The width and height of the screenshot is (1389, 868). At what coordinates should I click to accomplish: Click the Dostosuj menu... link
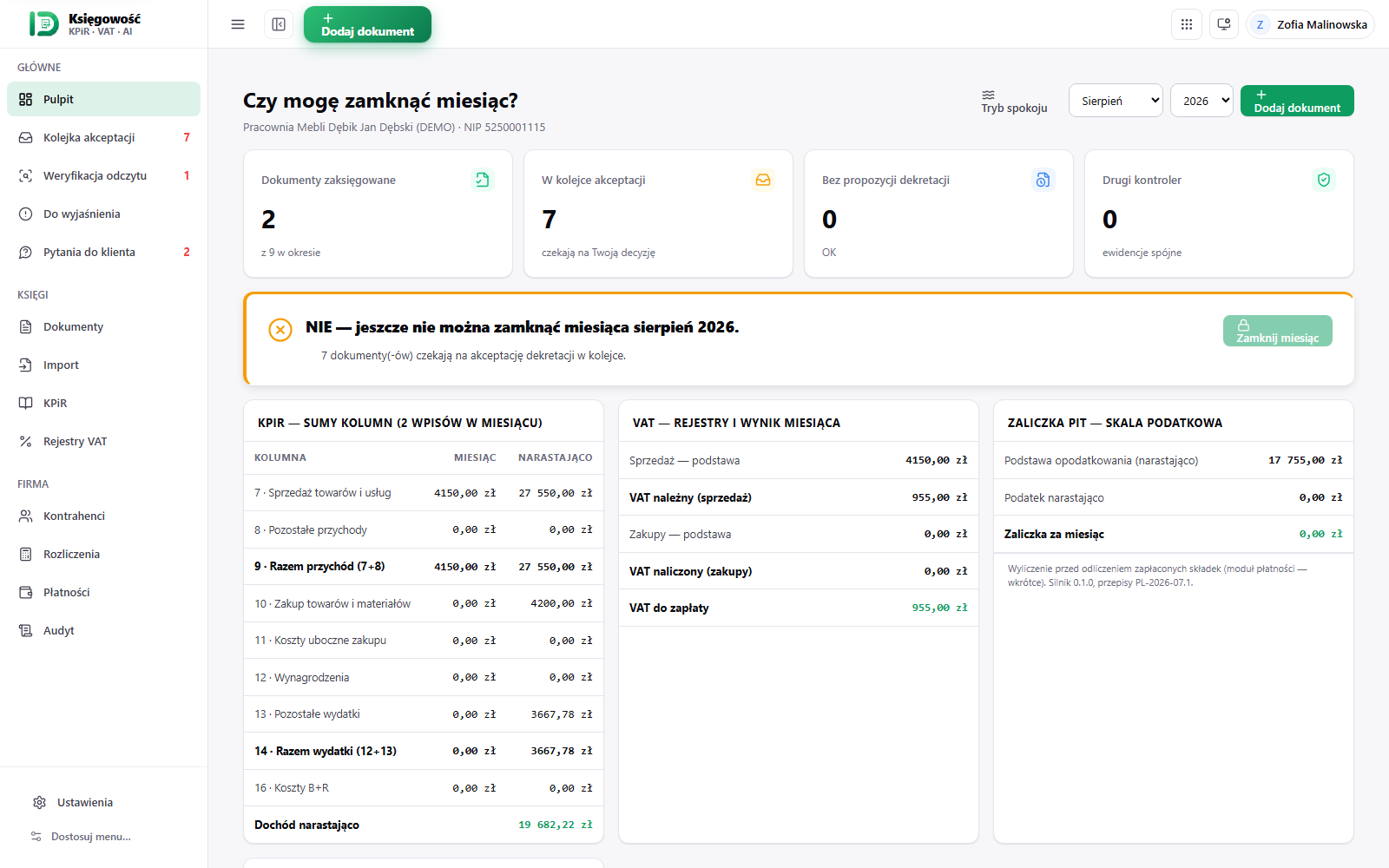[x=91, y=837]
